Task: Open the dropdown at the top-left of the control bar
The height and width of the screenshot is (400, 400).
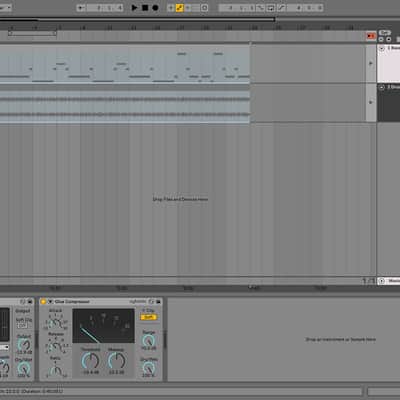Action: pos(5,8)
